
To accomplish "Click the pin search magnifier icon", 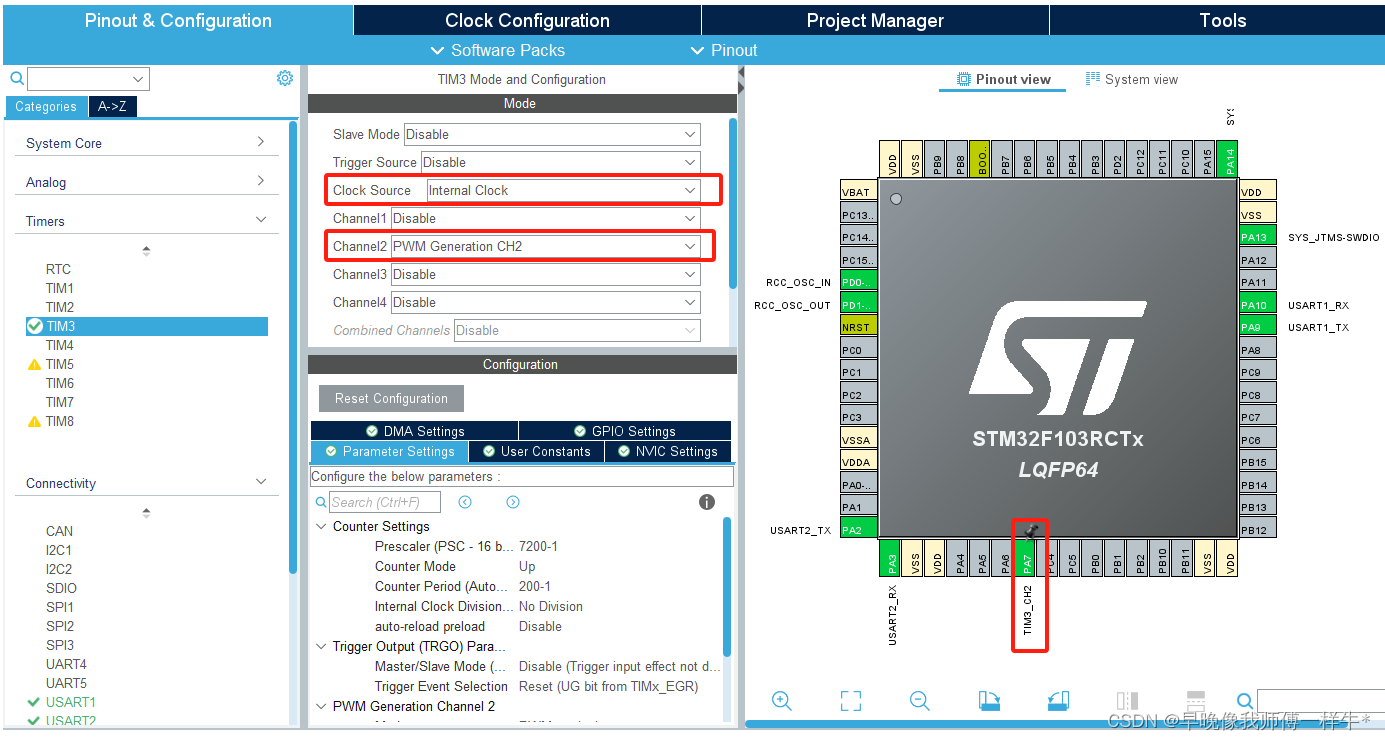I will tap(1245, 701).
